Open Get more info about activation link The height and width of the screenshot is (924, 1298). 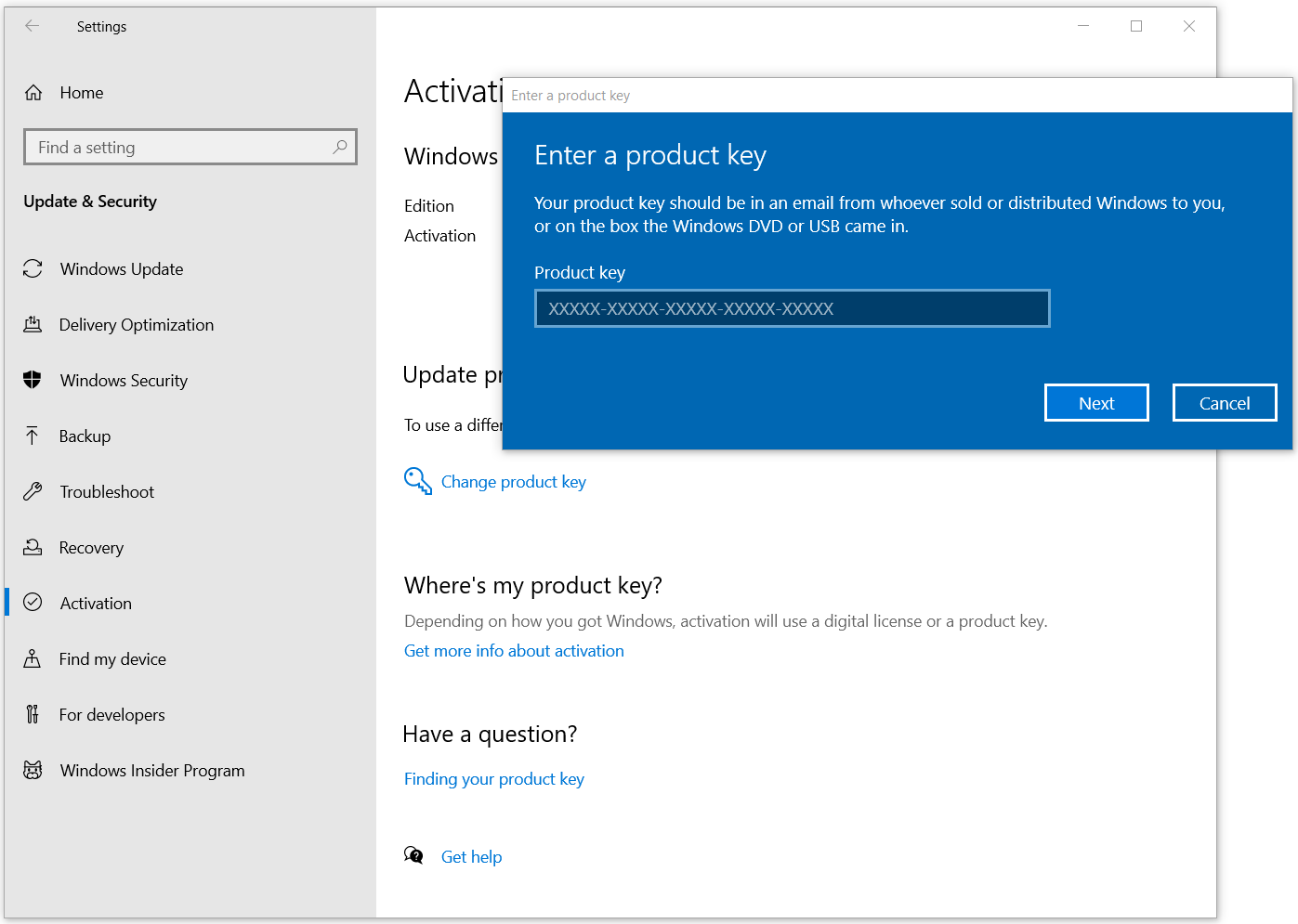tap(514, 651)
